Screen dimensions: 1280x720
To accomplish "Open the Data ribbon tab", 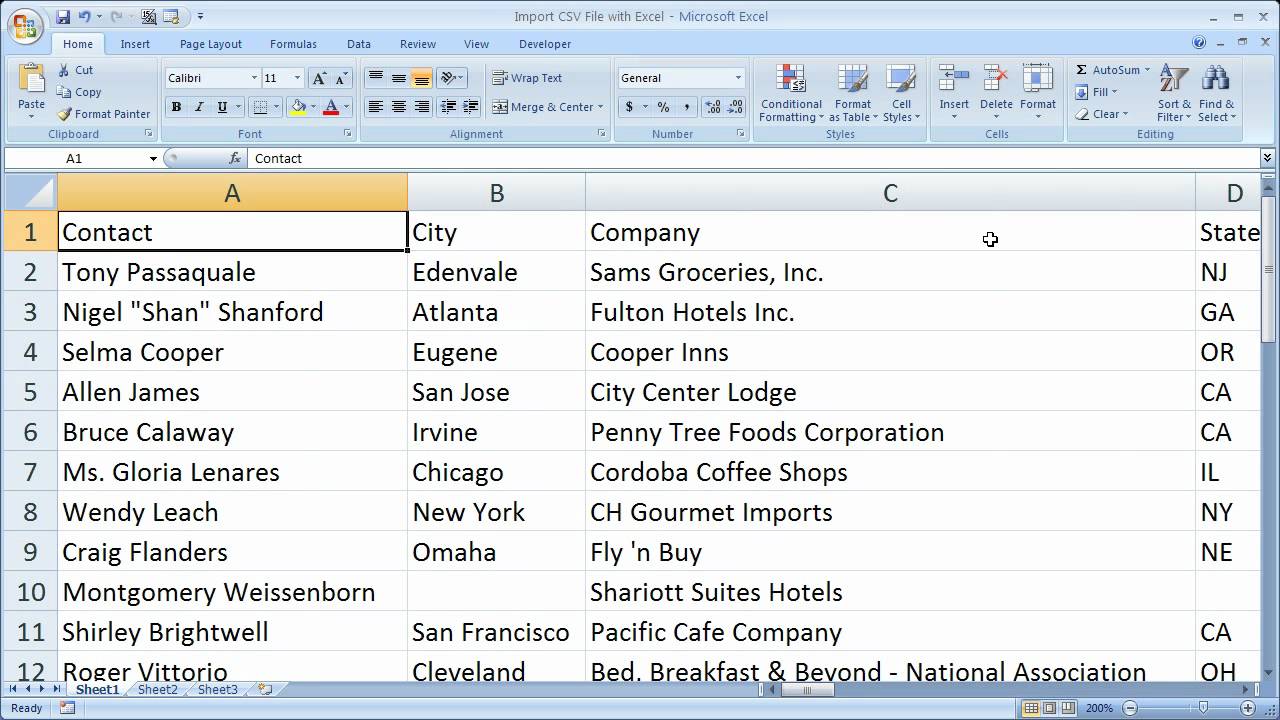I will [359, 44].
